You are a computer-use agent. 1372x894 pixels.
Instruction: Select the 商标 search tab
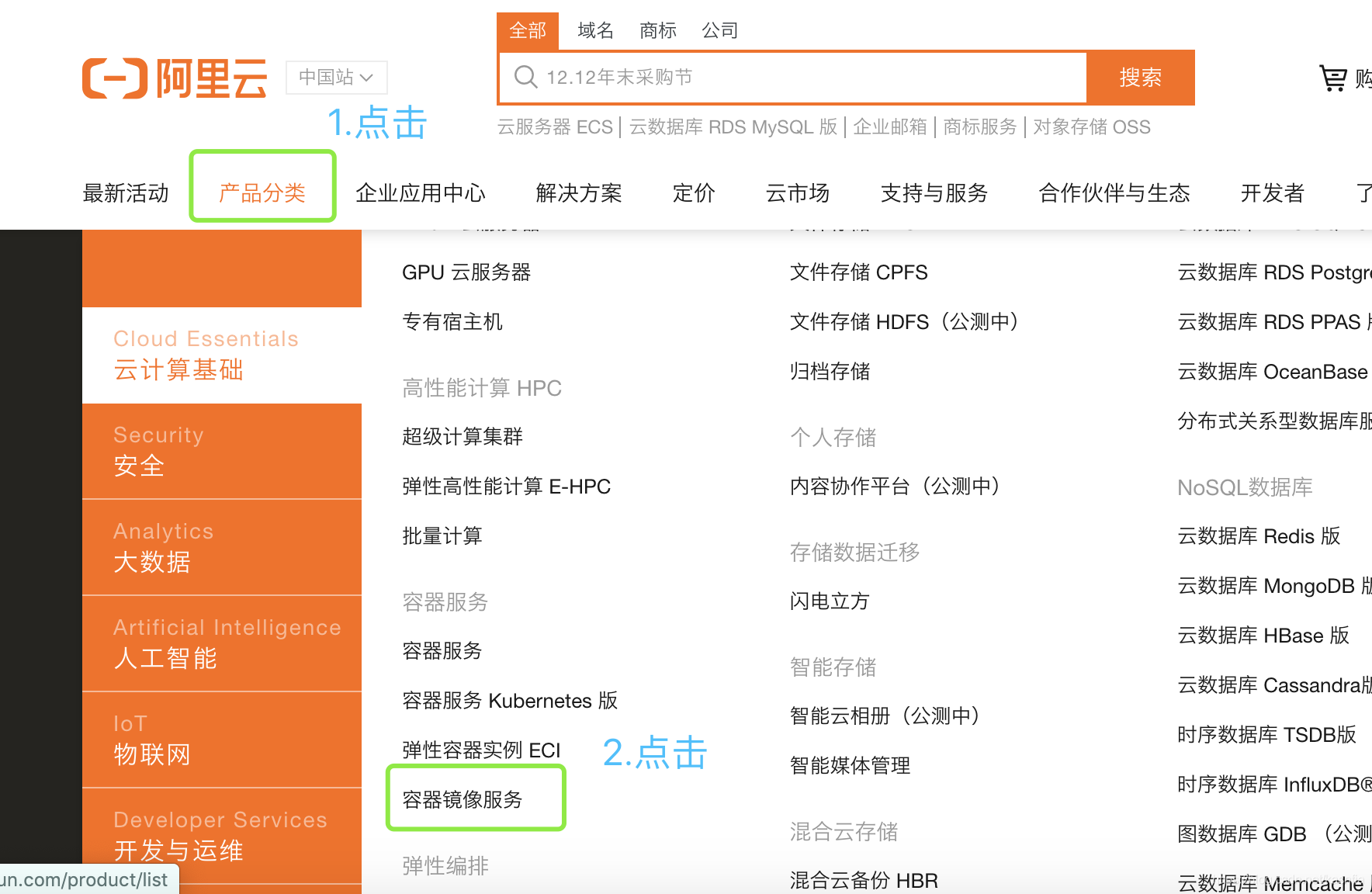click(x=658, y=30)
